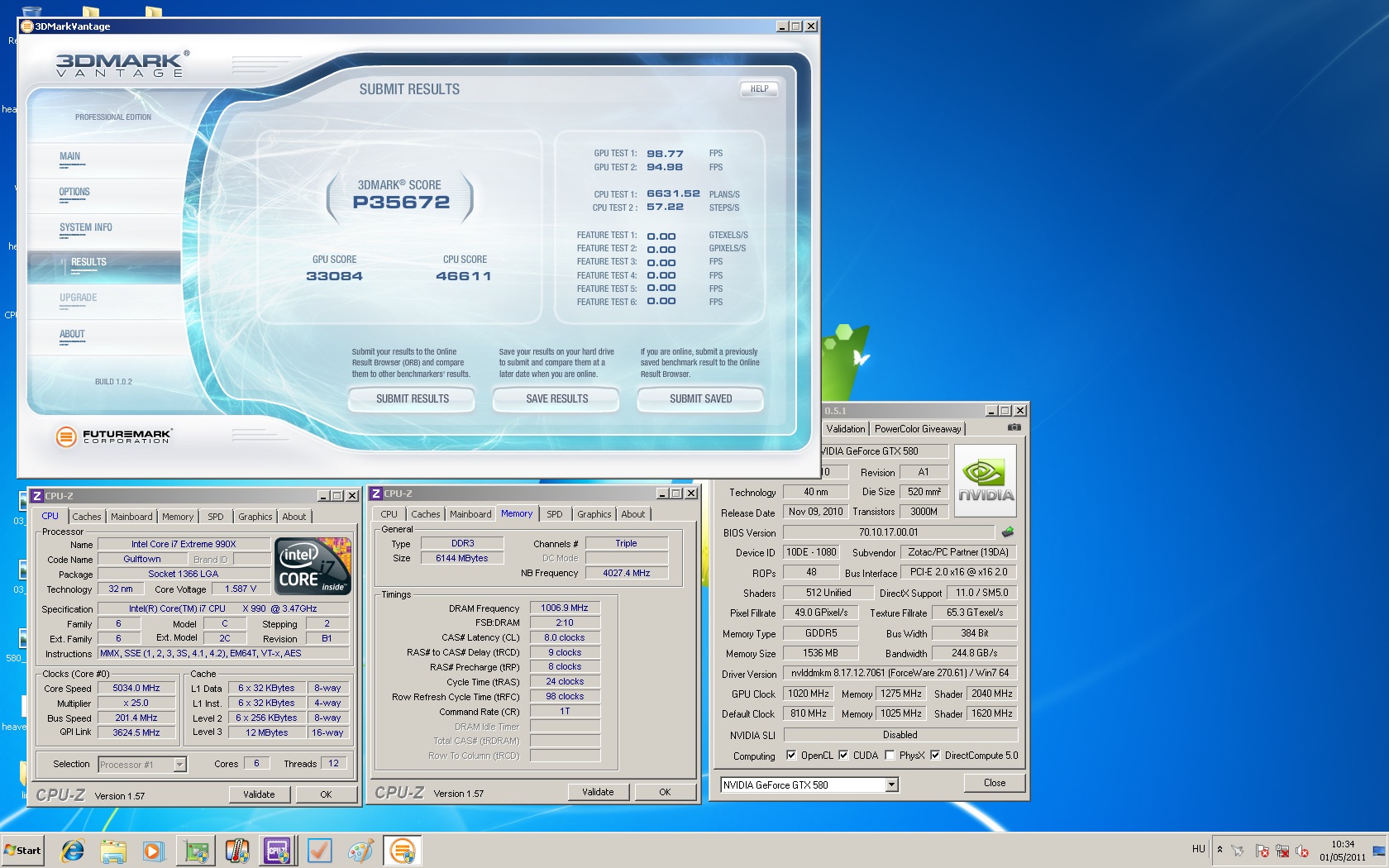Open PowerColor Giveaway tab in GPU-Z
Viewport: 1389px width, 868px height.
tap(918, 429)
